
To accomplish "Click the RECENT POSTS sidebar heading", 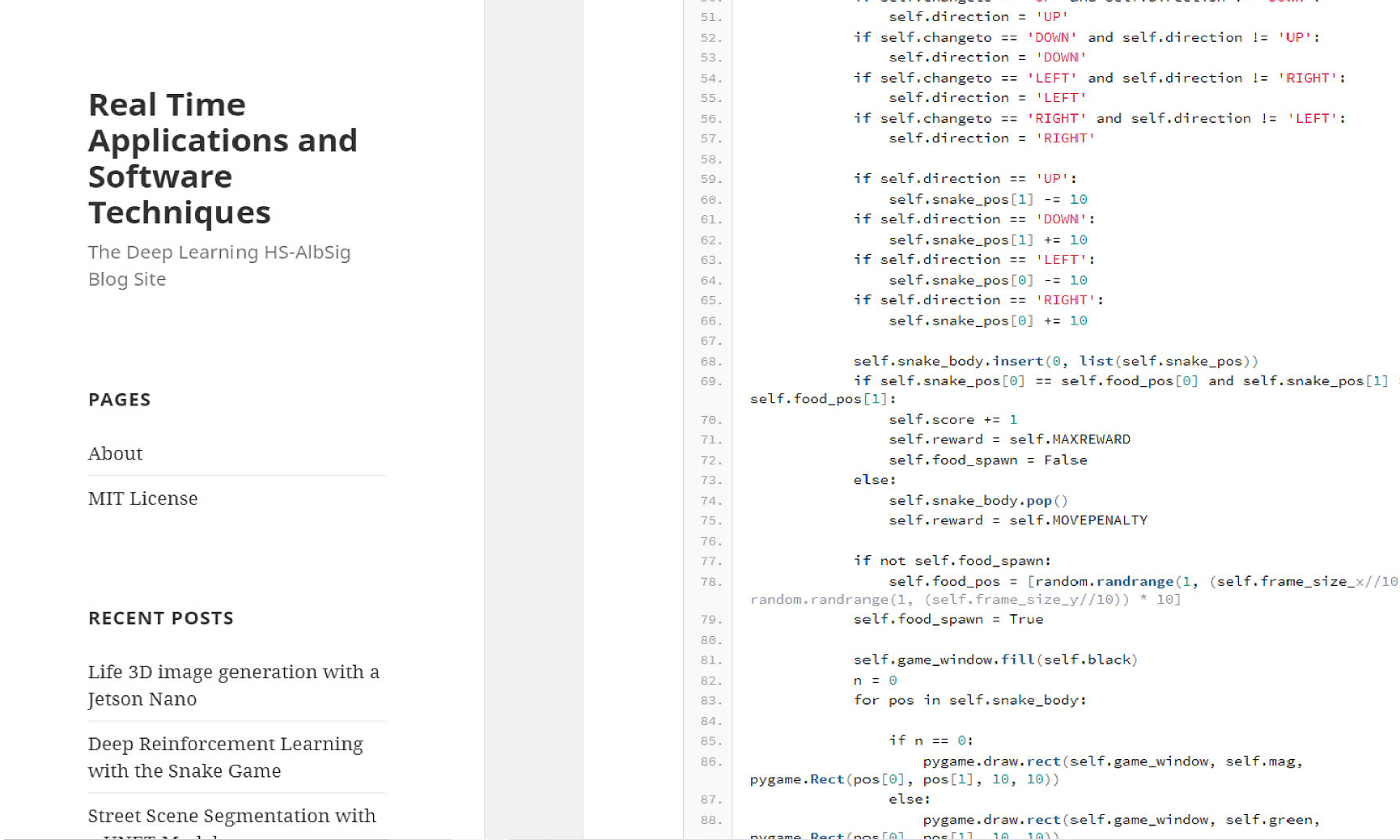I will [x=160, y=618].
